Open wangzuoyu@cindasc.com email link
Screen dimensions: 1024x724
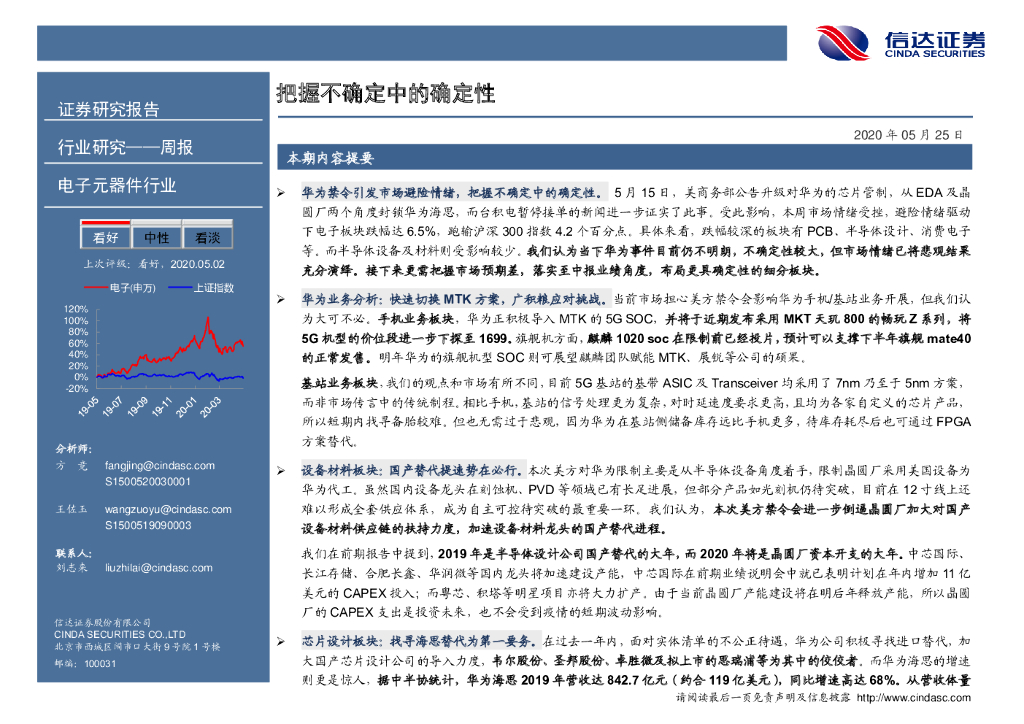[x=168, y=509]
